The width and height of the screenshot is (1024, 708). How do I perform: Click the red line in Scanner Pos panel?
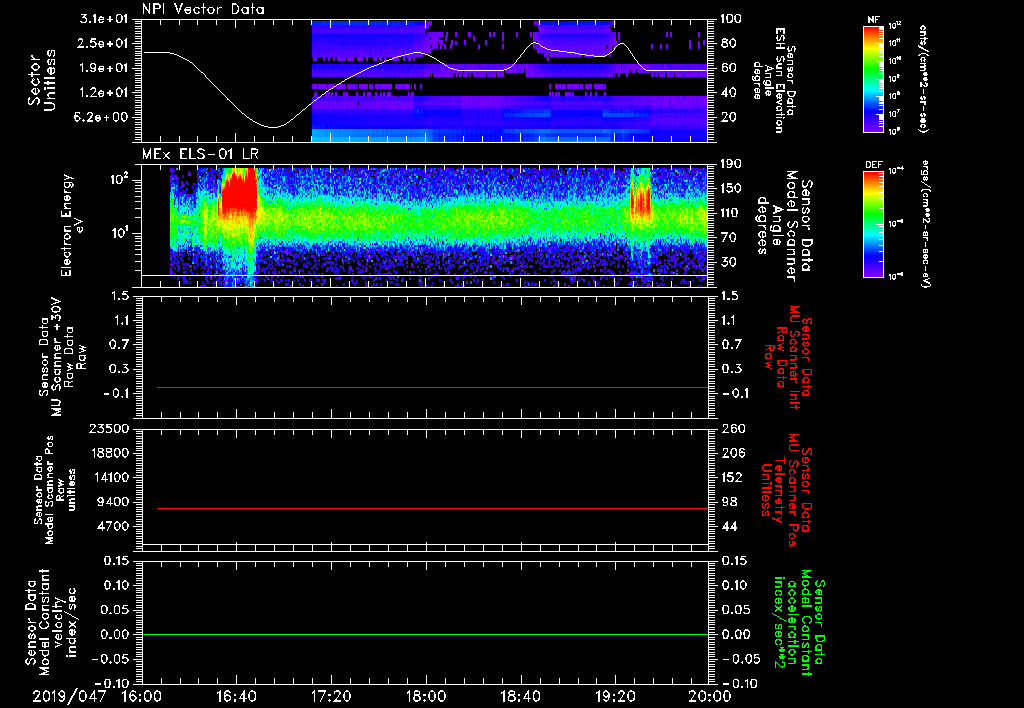click(x=432, y=508)
